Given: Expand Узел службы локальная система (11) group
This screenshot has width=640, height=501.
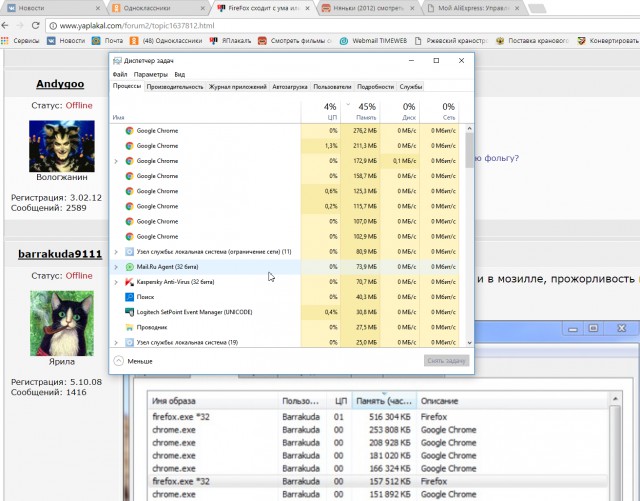Looking at the screenshot, I should [x=116, y=252].
